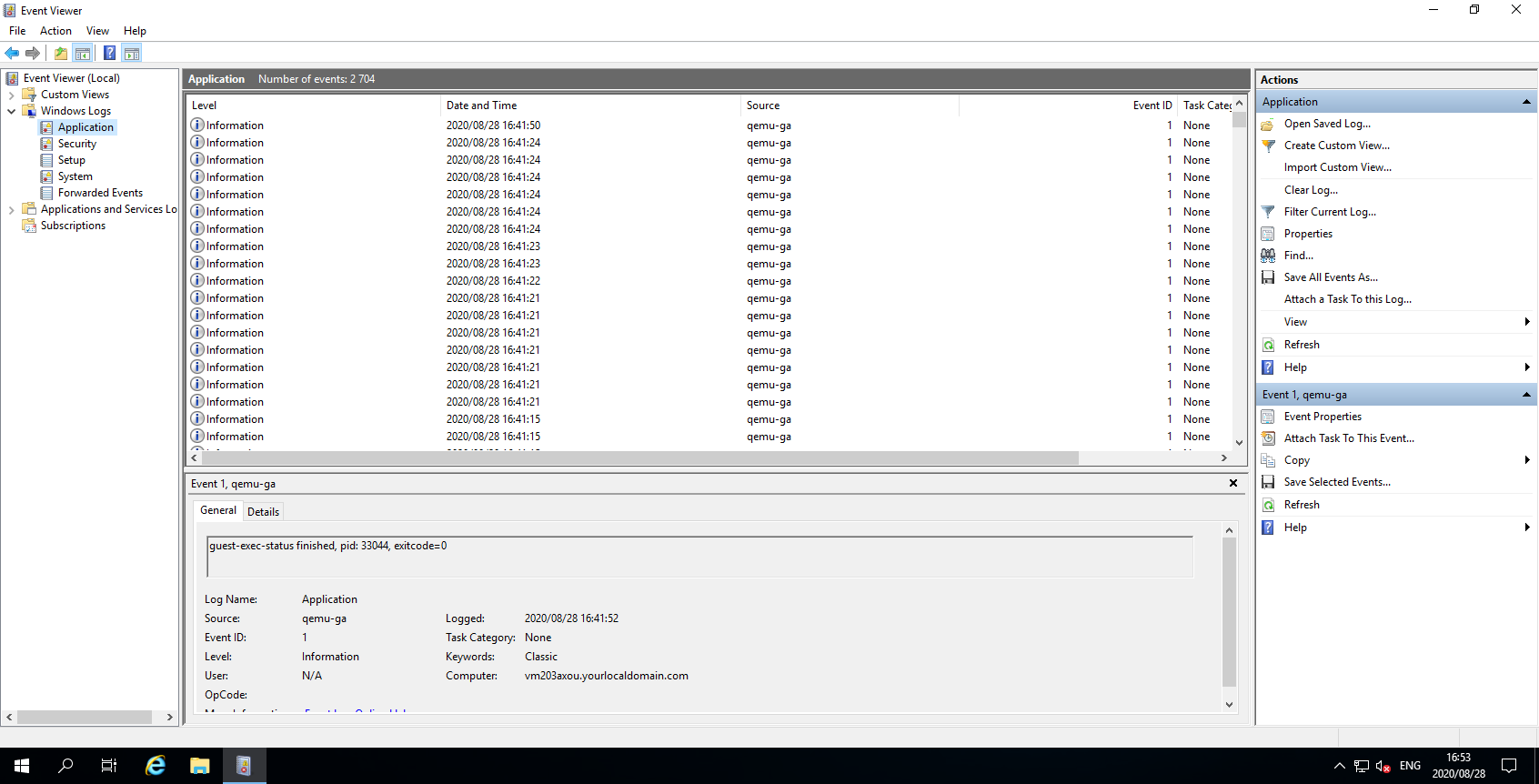
Task: Open the View submenu in Actions pane
Action: pyautogui.click(x=1396, y=322)
